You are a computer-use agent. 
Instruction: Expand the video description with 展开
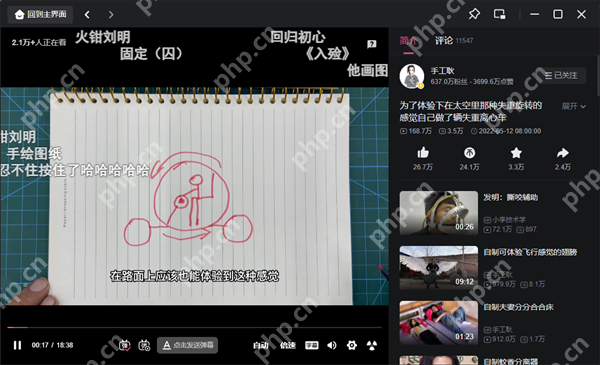tap(574, 106)
